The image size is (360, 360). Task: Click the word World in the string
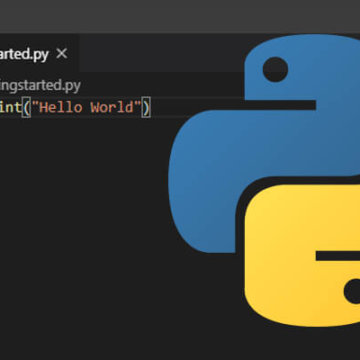point(112,108)
